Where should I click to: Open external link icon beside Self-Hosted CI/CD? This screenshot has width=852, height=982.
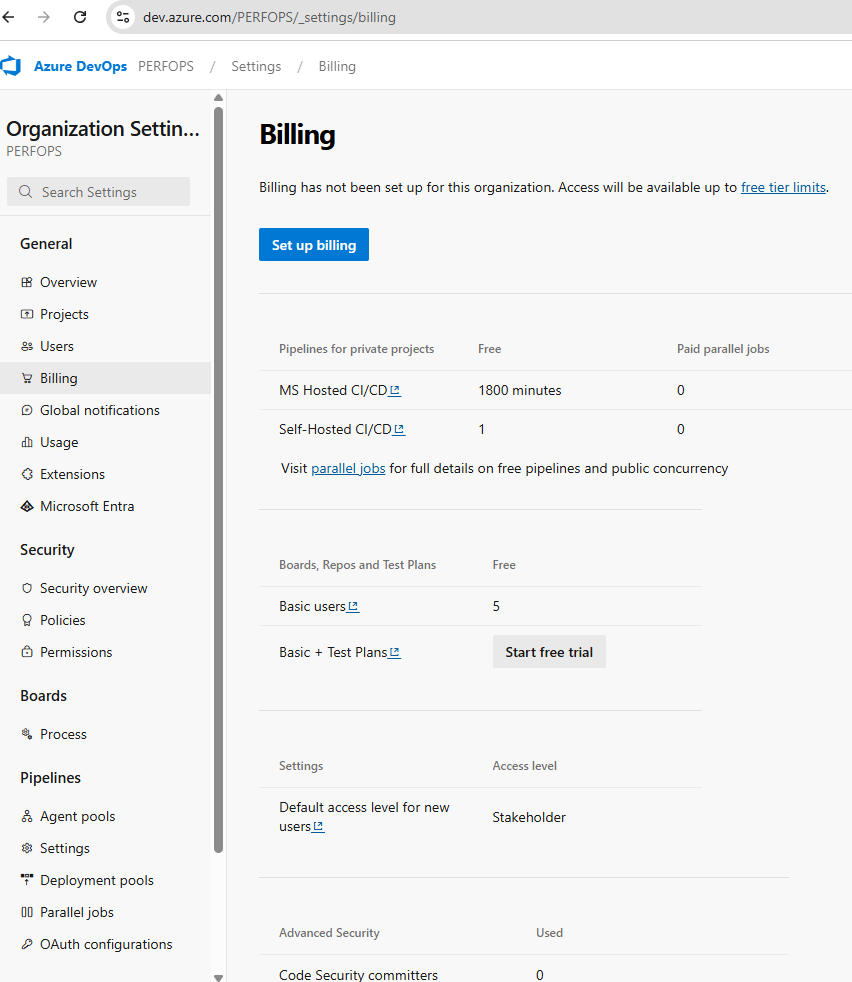pyautogui.click(x=399, y=429)
